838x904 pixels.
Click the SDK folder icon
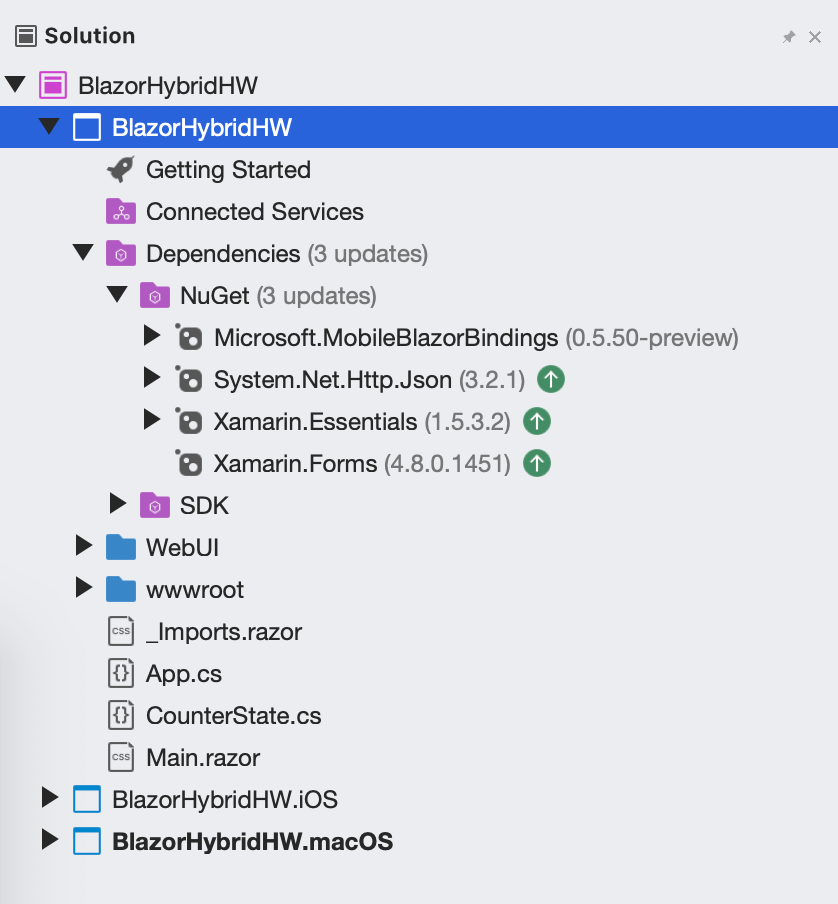click(155, 506)
